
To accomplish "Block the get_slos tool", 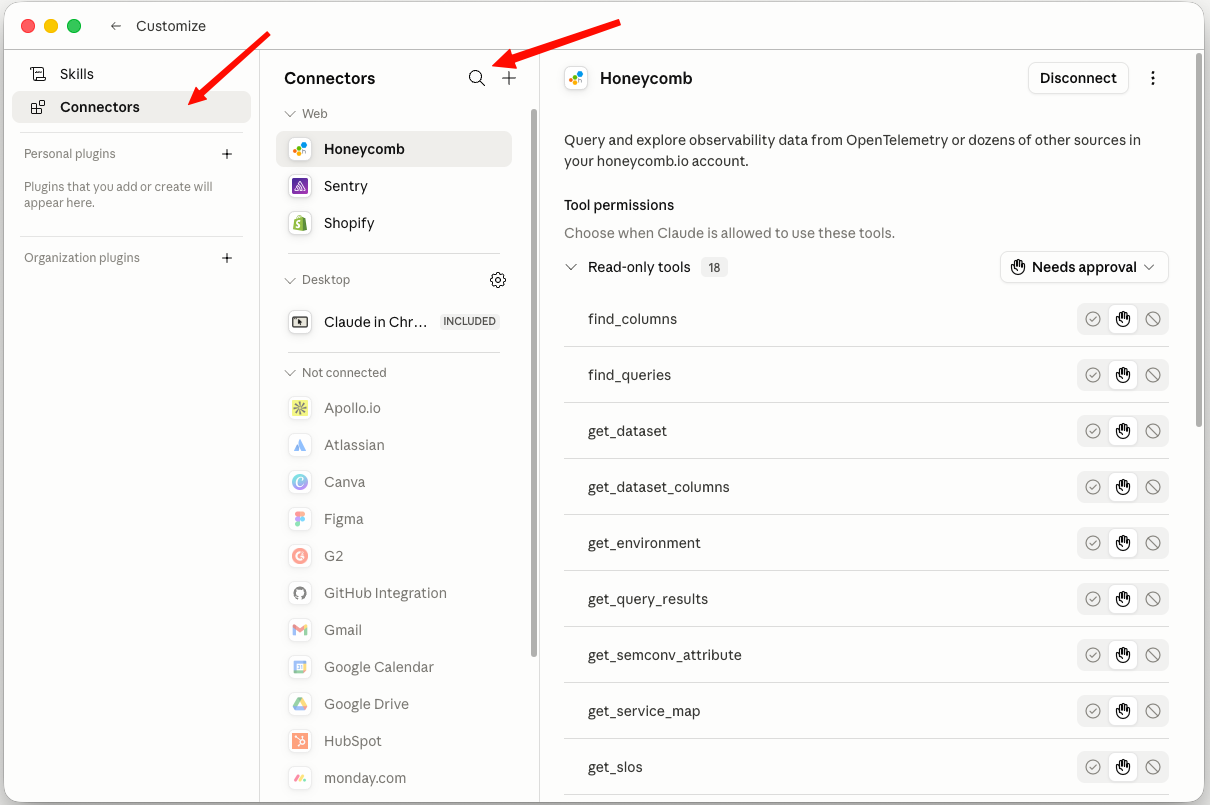I will click(1153, 767).
